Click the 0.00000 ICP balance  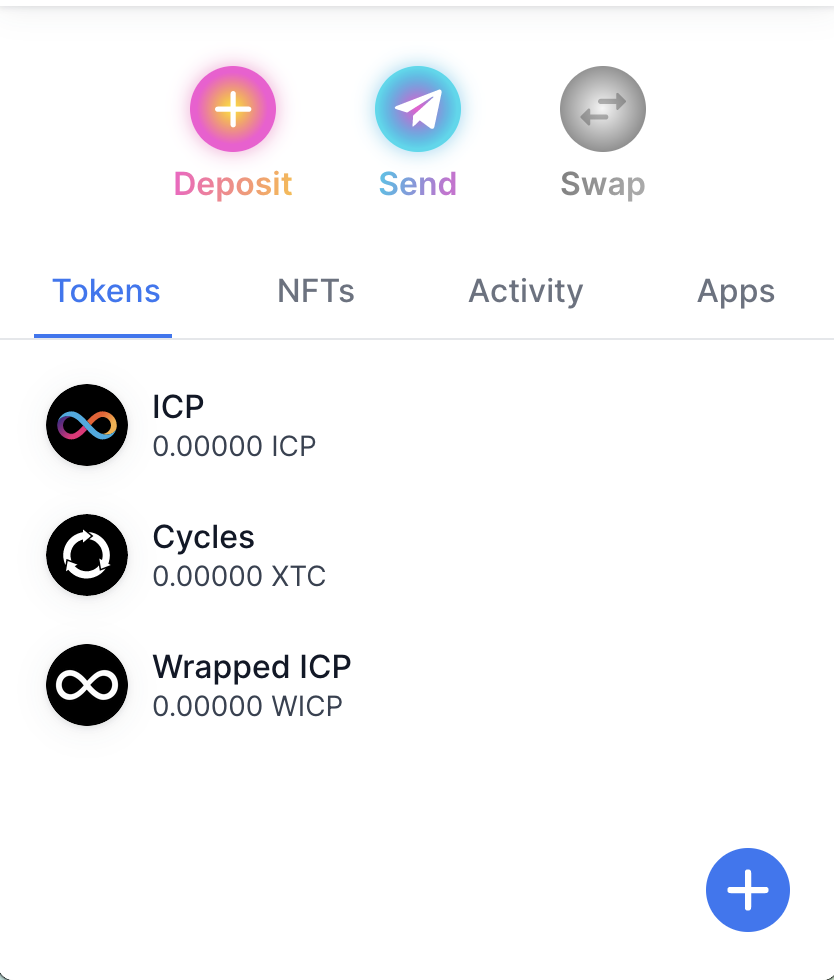[x=234, y=446]
